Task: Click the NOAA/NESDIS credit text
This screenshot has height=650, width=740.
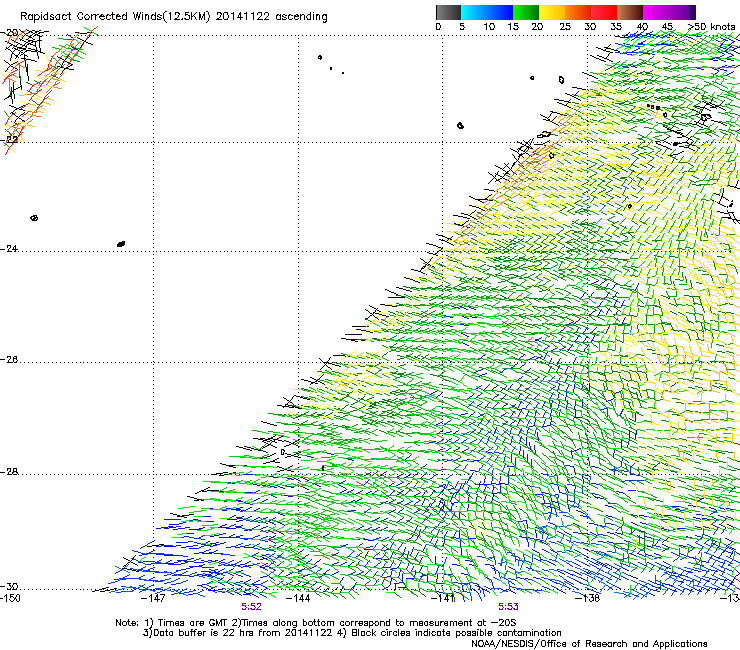Action: 589,644
